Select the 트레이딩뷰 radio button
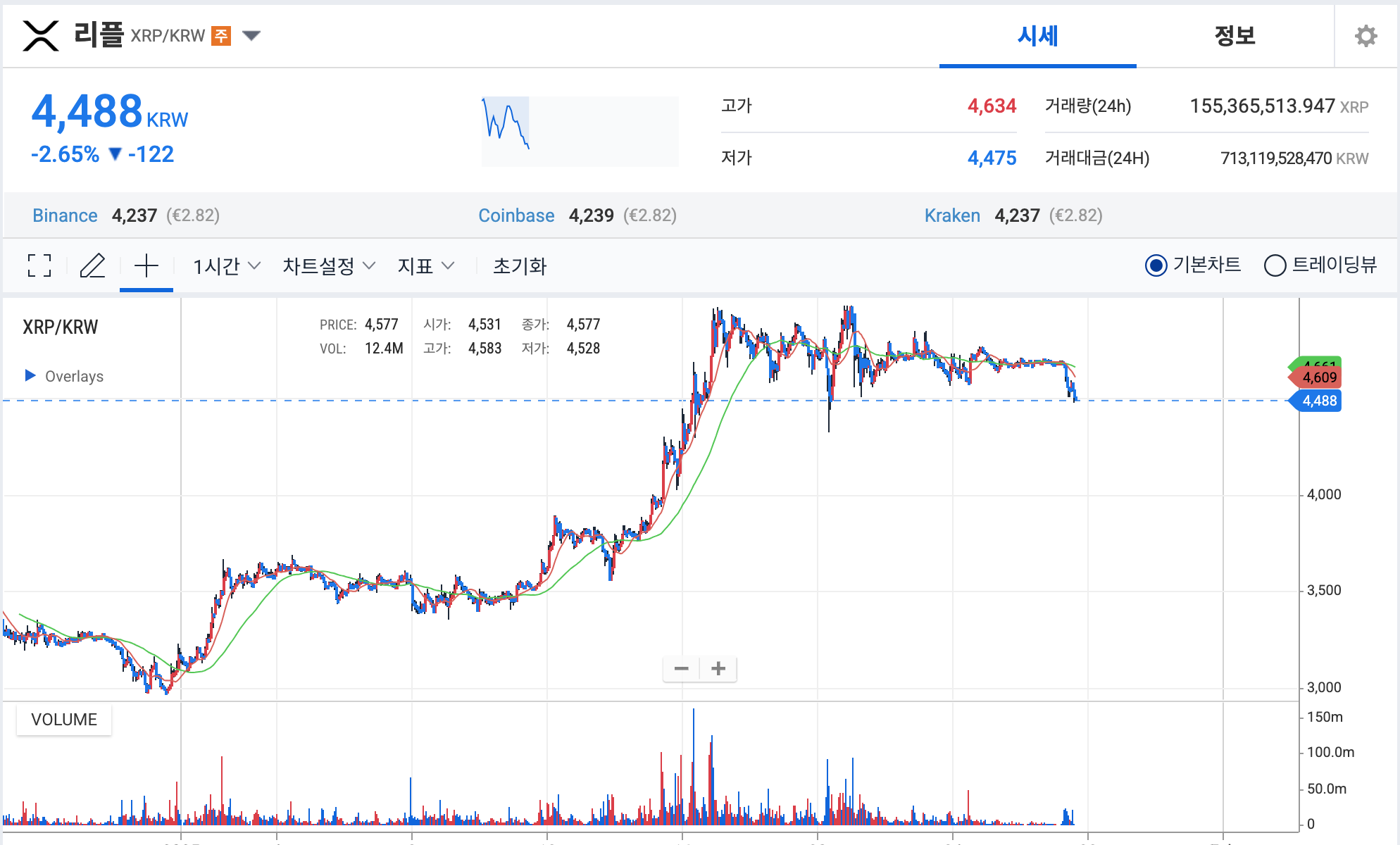The height and width of the screenshot is (845, 1400). [x=1275, y=266]
